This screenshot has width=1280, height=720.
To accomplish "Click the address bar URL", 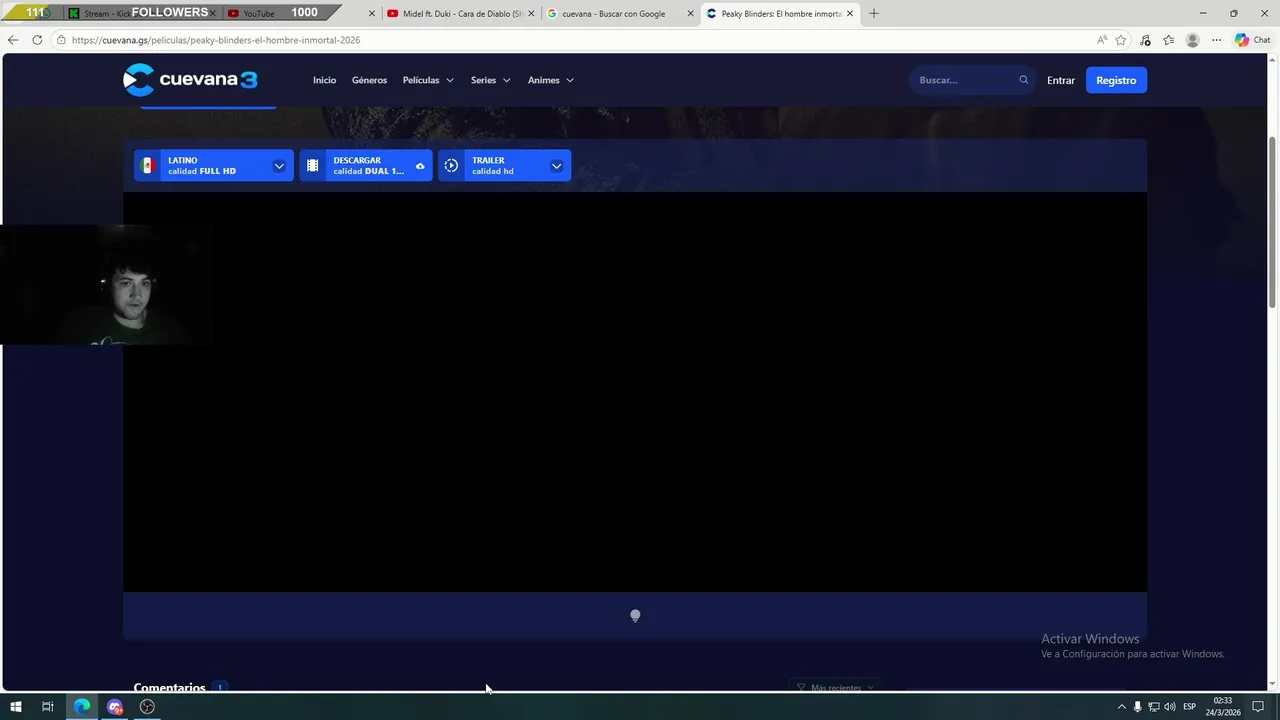I will pos(216,40).
